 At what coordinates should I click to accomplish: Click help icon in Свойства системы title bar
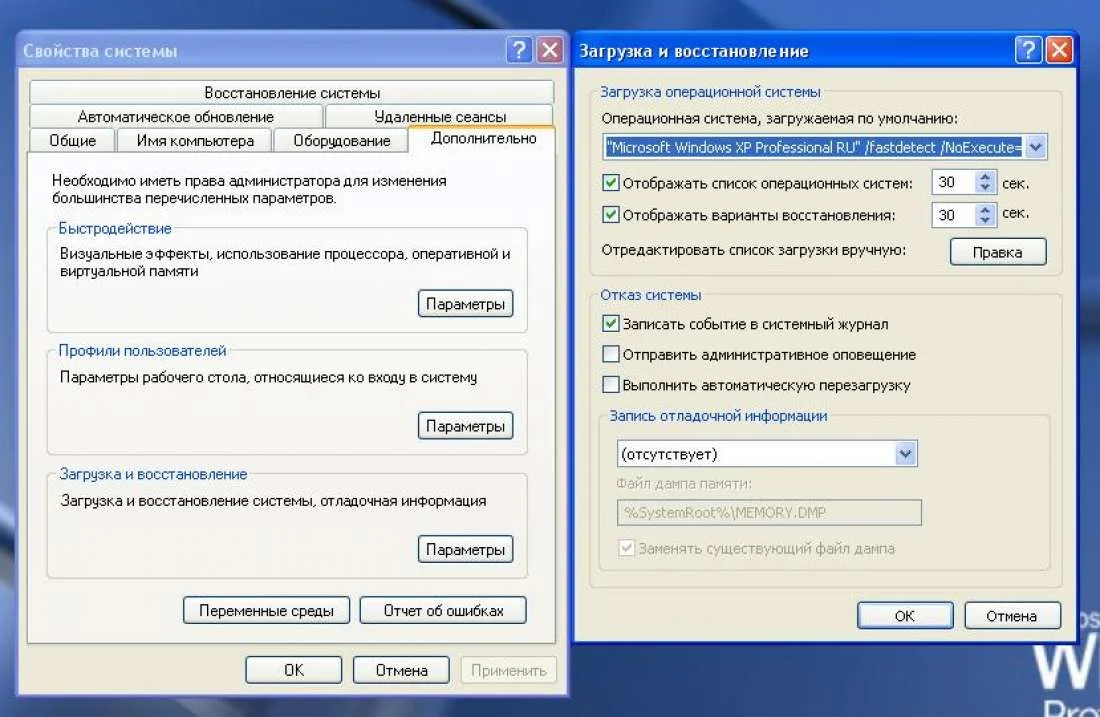tap(518, 51)
